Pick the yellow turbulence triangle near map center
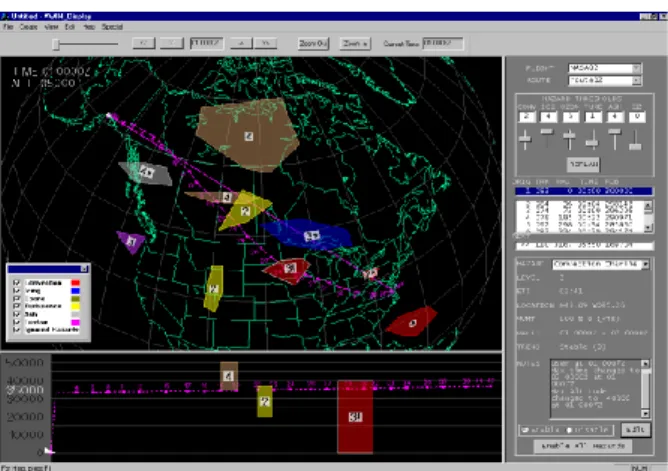Image resolution: width=668 pixels, height=471 pixels. [245, 210]
